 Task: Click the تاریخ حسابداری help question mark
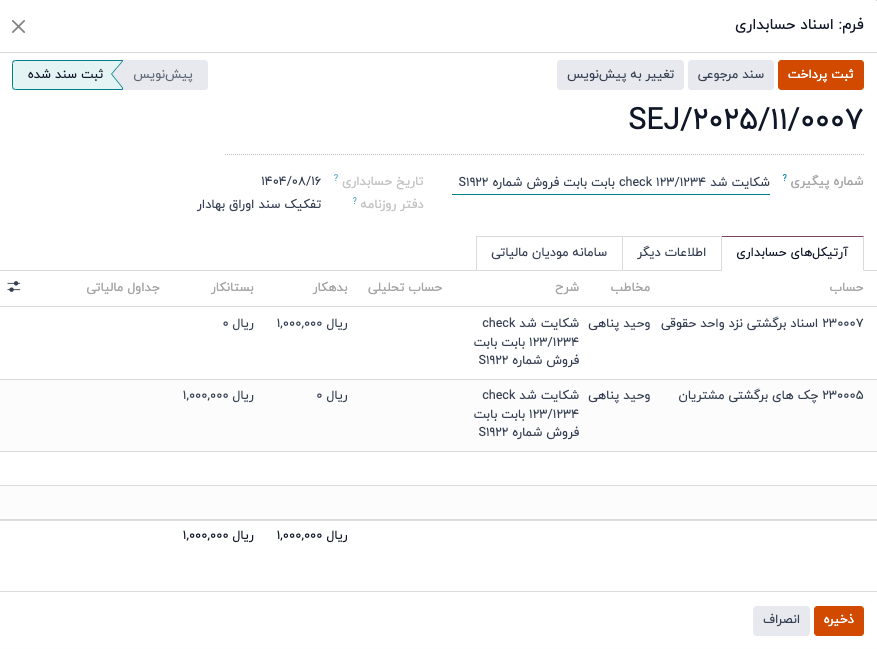point(336,177)
